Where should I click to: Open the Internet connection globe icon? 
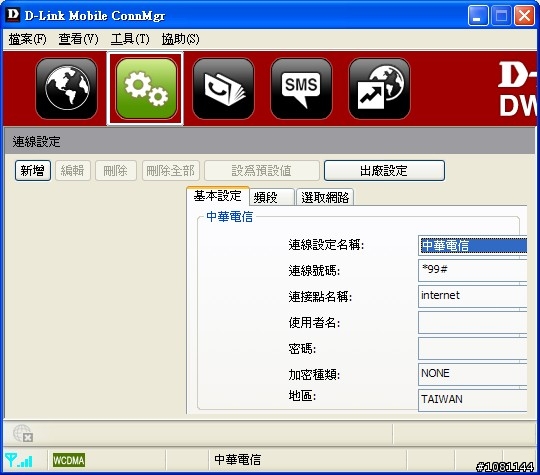pyautogui.click(x=66, y=89)
